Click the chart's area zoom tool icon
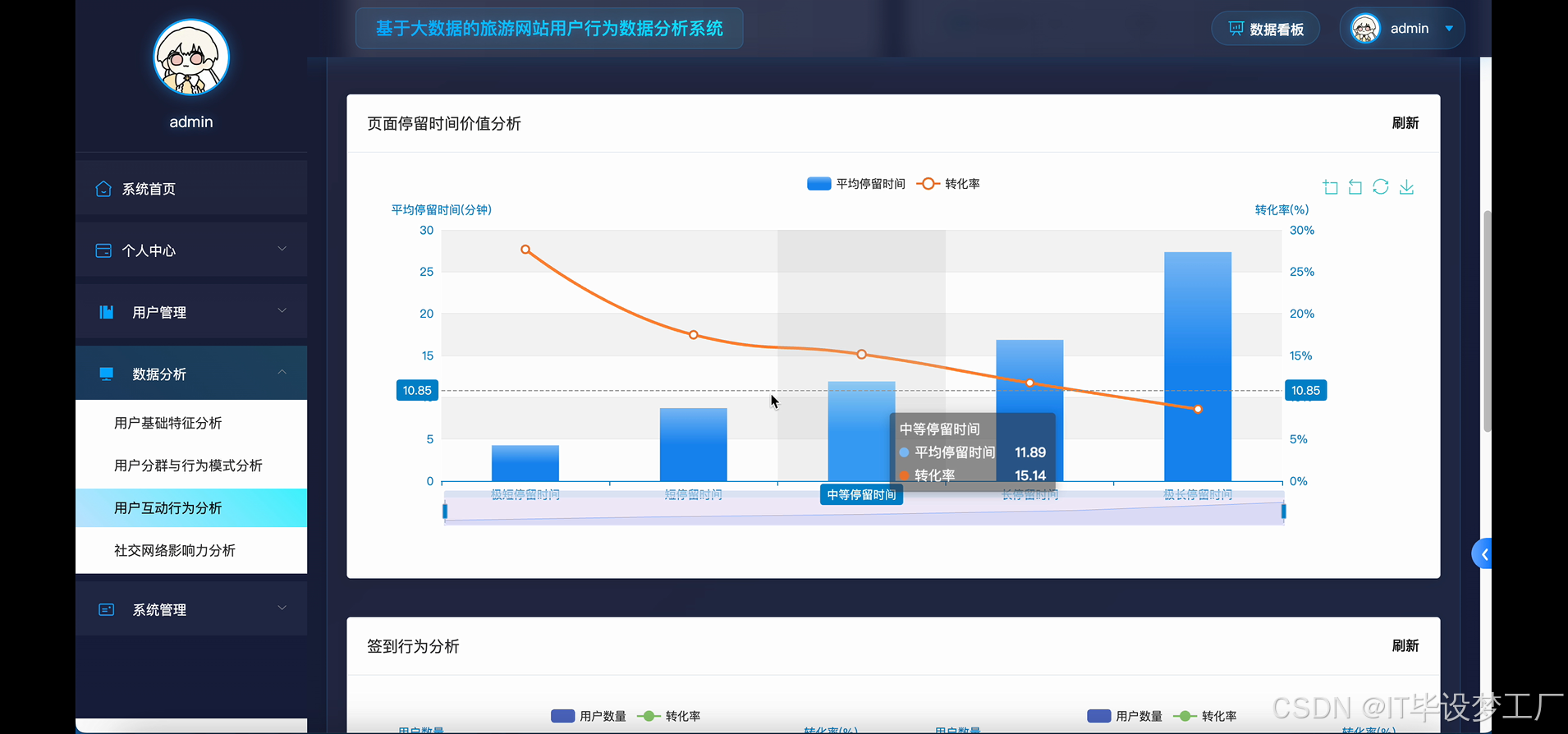 pos(1330,187)
